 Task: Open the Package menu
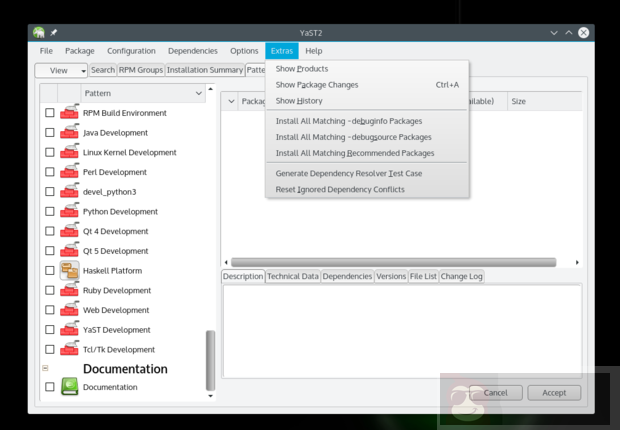[80, 51]
